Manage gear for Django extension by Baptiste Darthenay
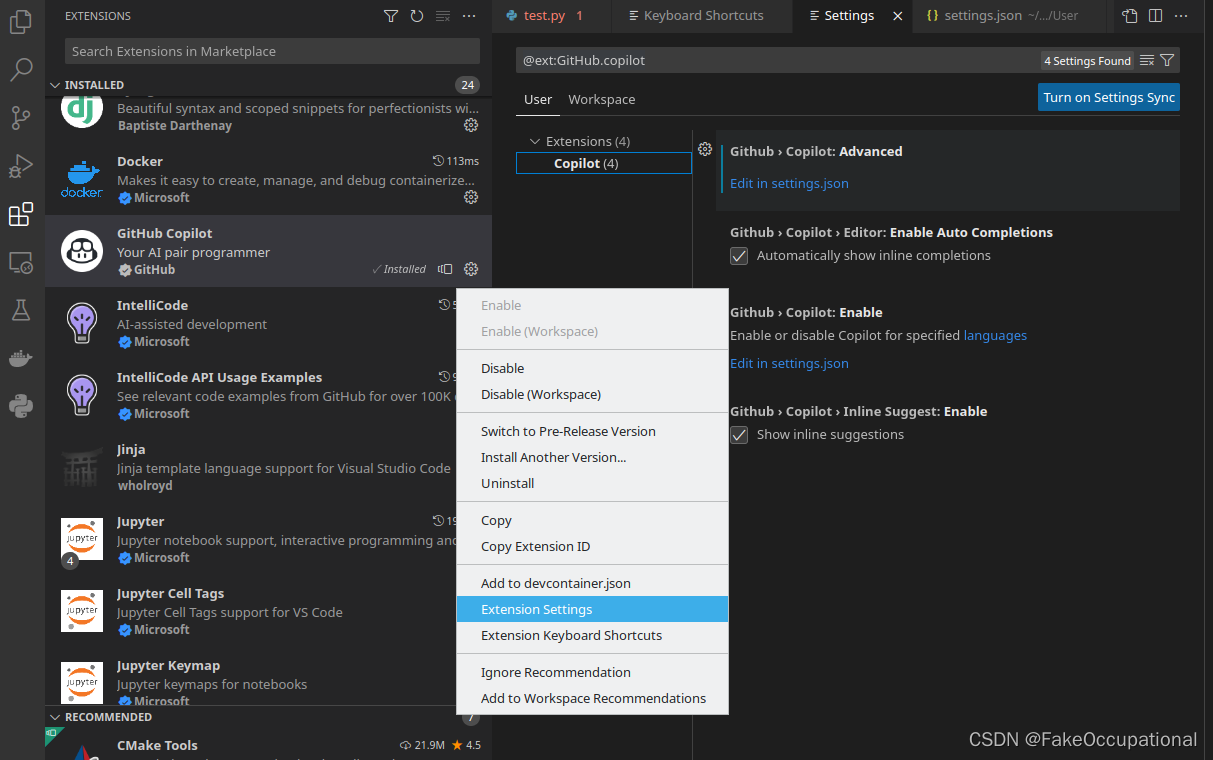Screen dimensions: 1213x760 tap(471, 125)
